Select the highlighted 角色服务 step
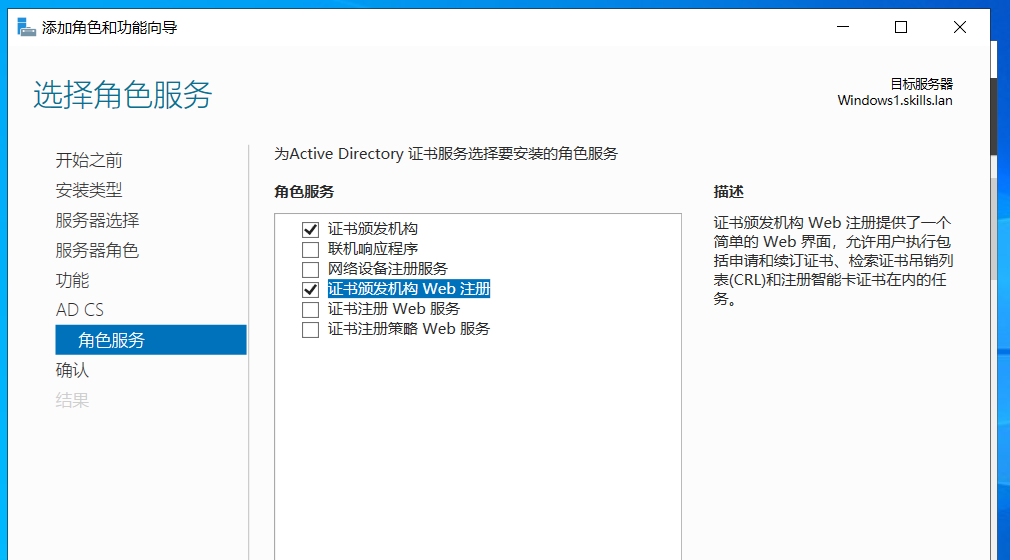Screen dimensions: 1010x560 (112, 340)
